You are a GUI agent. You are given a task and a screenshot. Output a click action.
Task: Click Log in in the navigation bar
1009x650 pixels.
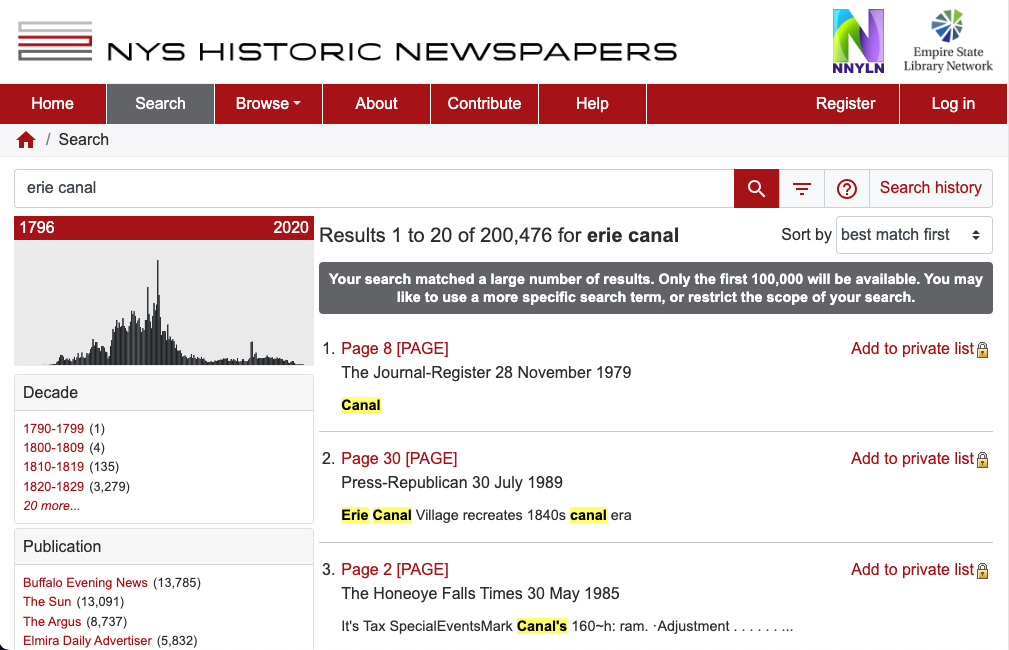954,104
